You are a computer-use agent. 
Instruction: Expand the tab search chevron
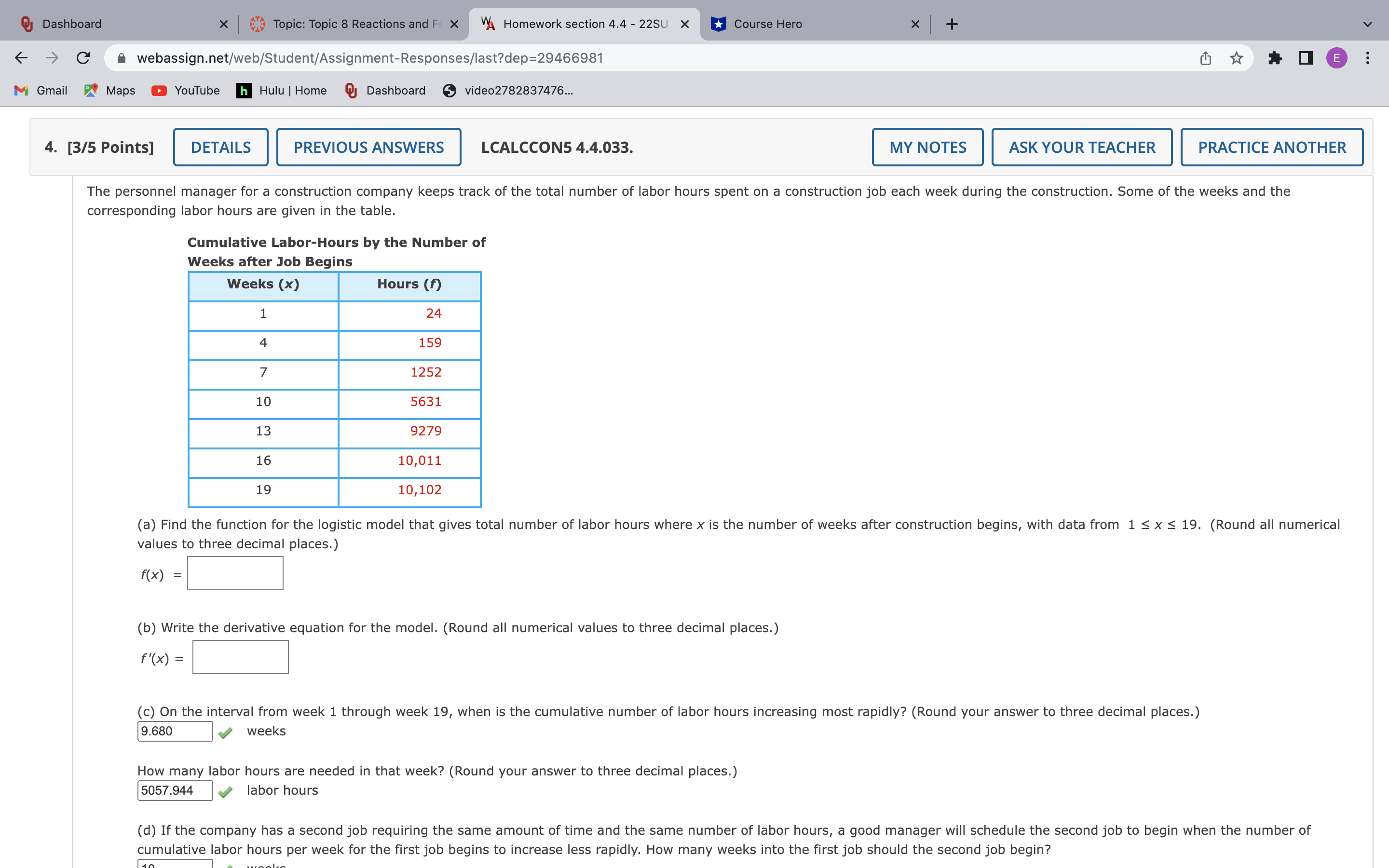[x=1367, y=24]
